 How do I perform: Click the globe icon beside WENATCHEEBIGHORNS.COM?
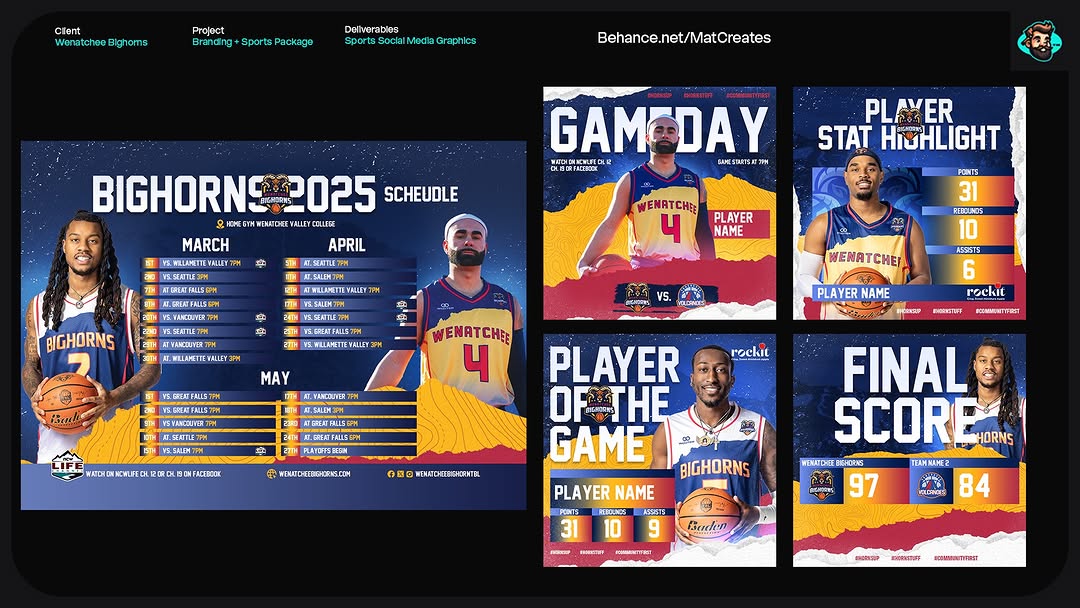tap(271, 474)
